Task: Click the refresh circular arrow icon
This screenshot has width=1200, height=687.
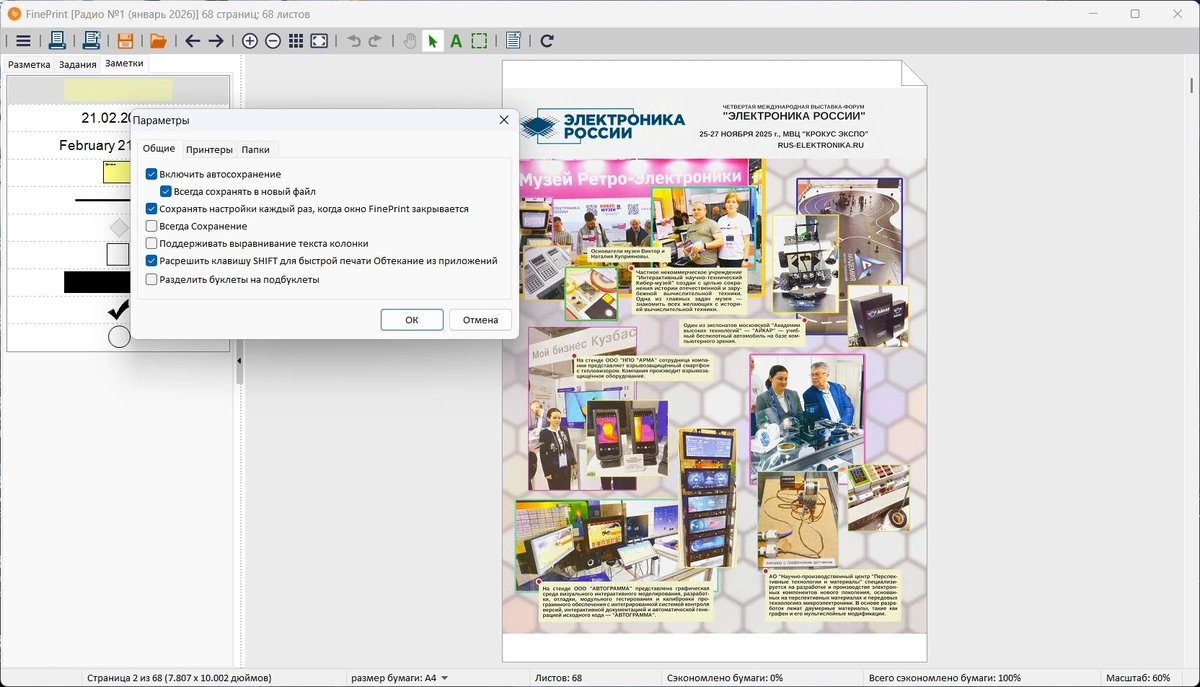Action: pyautogui.click(x=547, y=41)
